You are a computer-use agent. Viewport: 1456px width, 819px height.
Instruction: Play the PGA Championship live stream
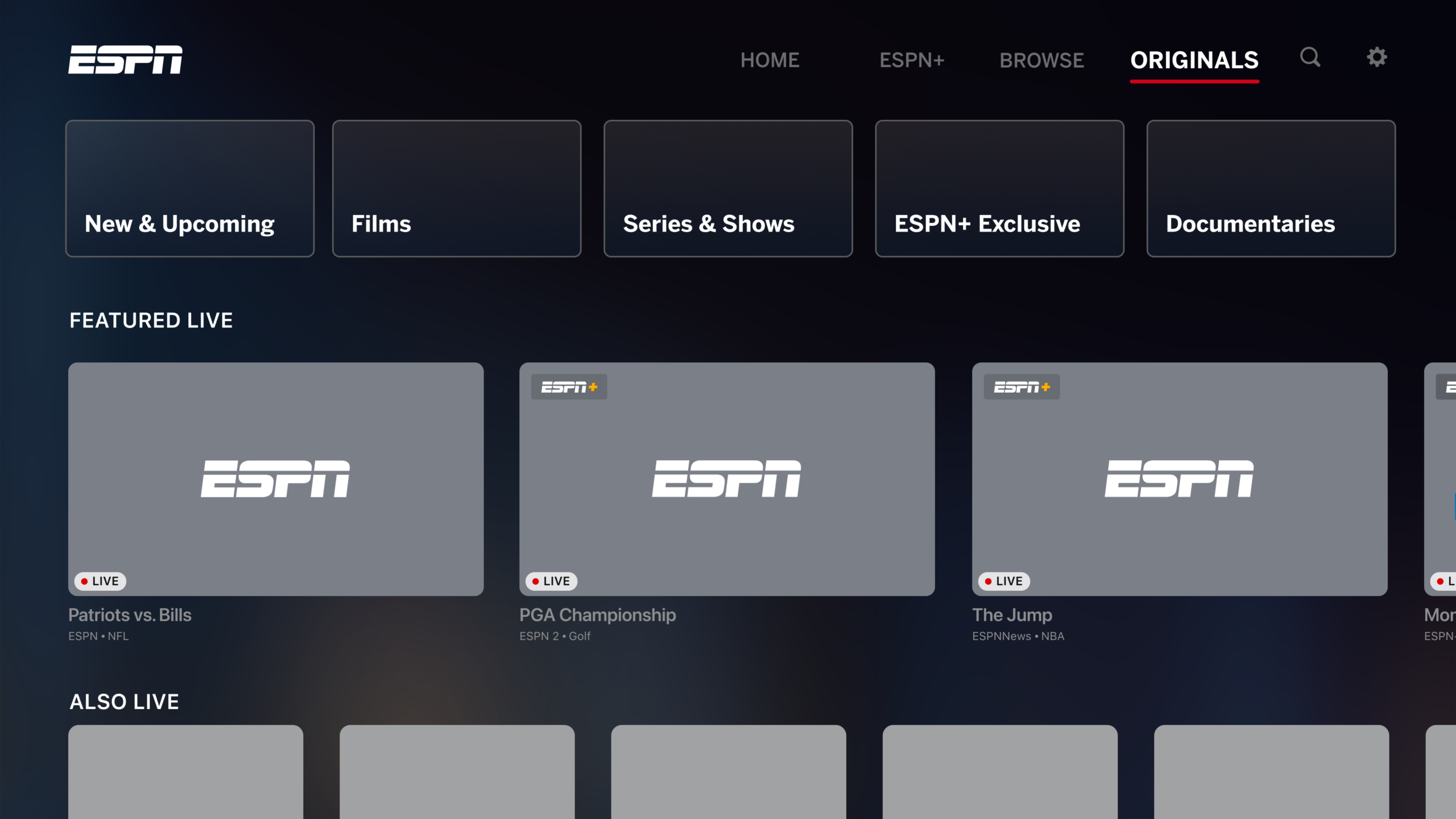tap(727, 479)
